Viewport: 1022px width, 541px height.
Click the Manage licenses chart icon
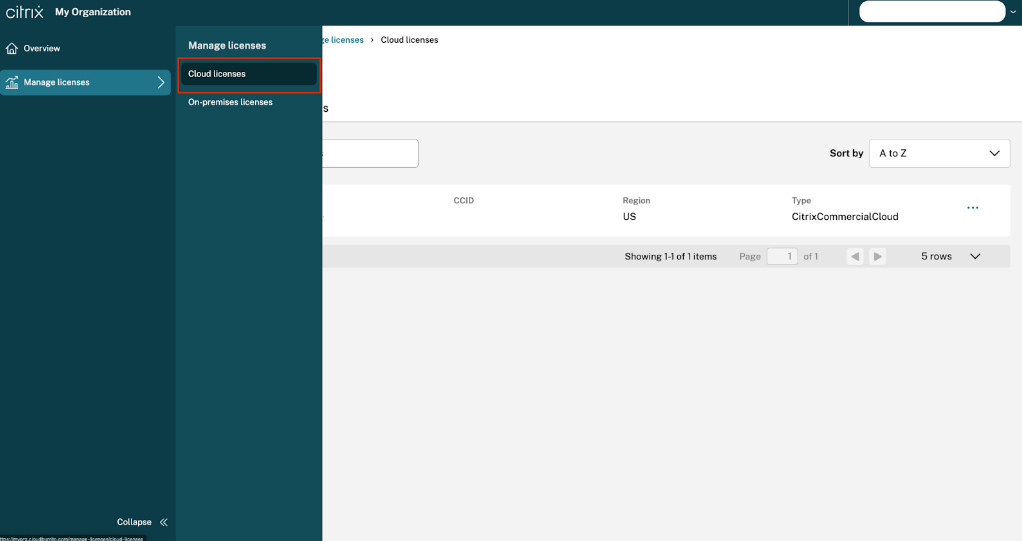pyautogui.click(x=12, y=82)
